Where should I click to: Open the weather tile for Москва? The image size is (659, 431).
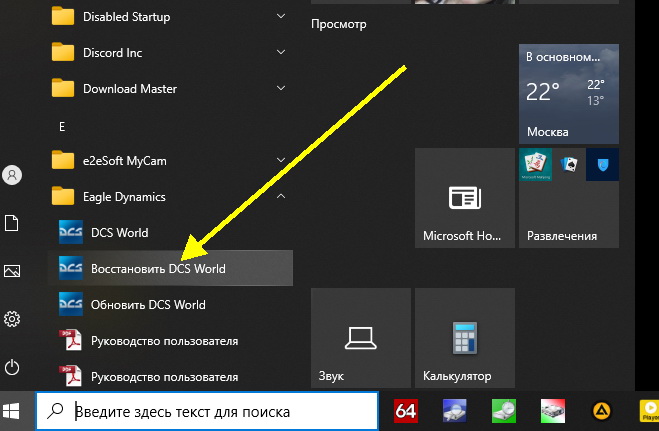click(569, 94)
